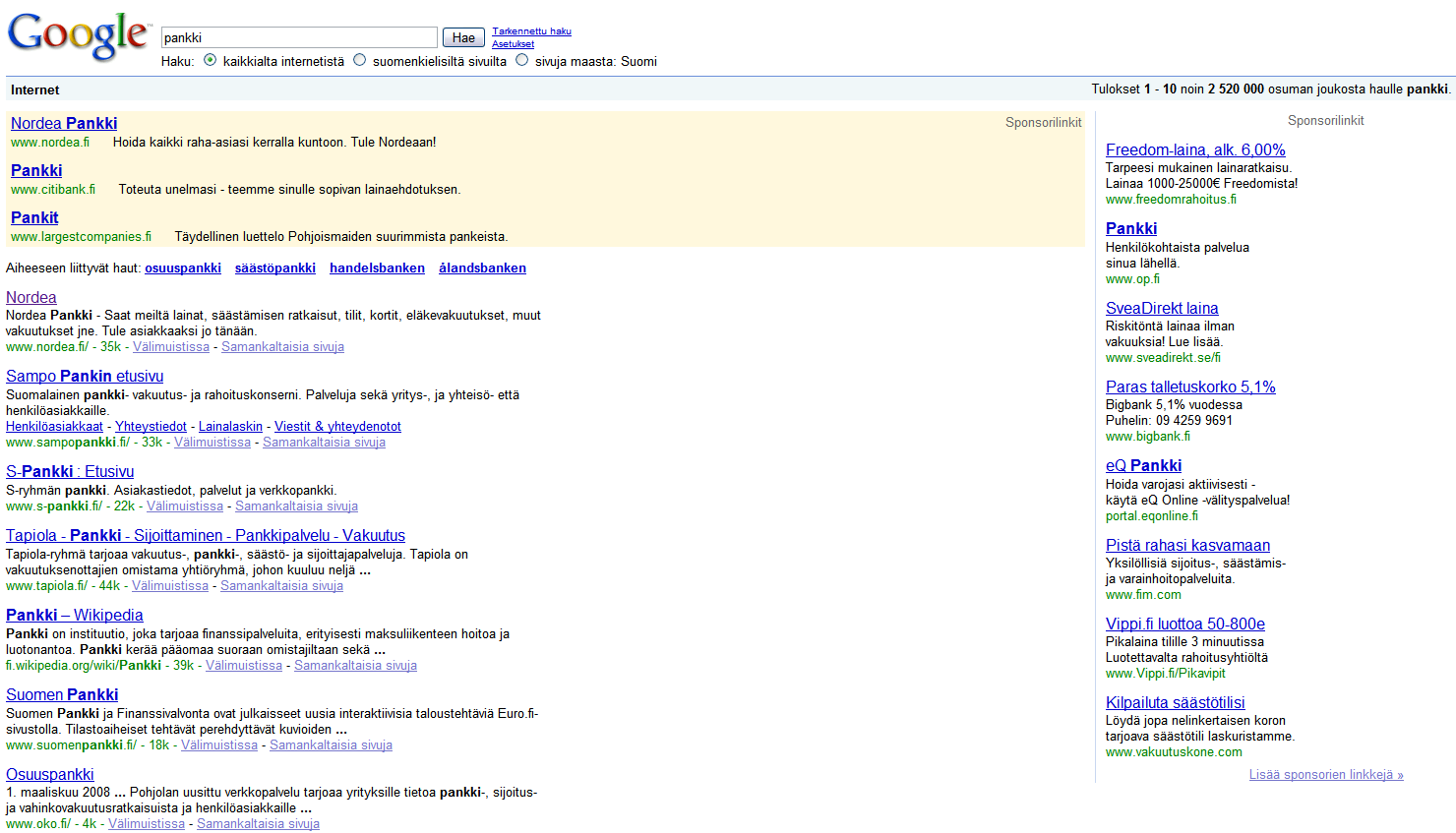Open Osuuspankki result title
Image resolution: width=1456 pixels, height=833 pixels.
coord(50,774)
